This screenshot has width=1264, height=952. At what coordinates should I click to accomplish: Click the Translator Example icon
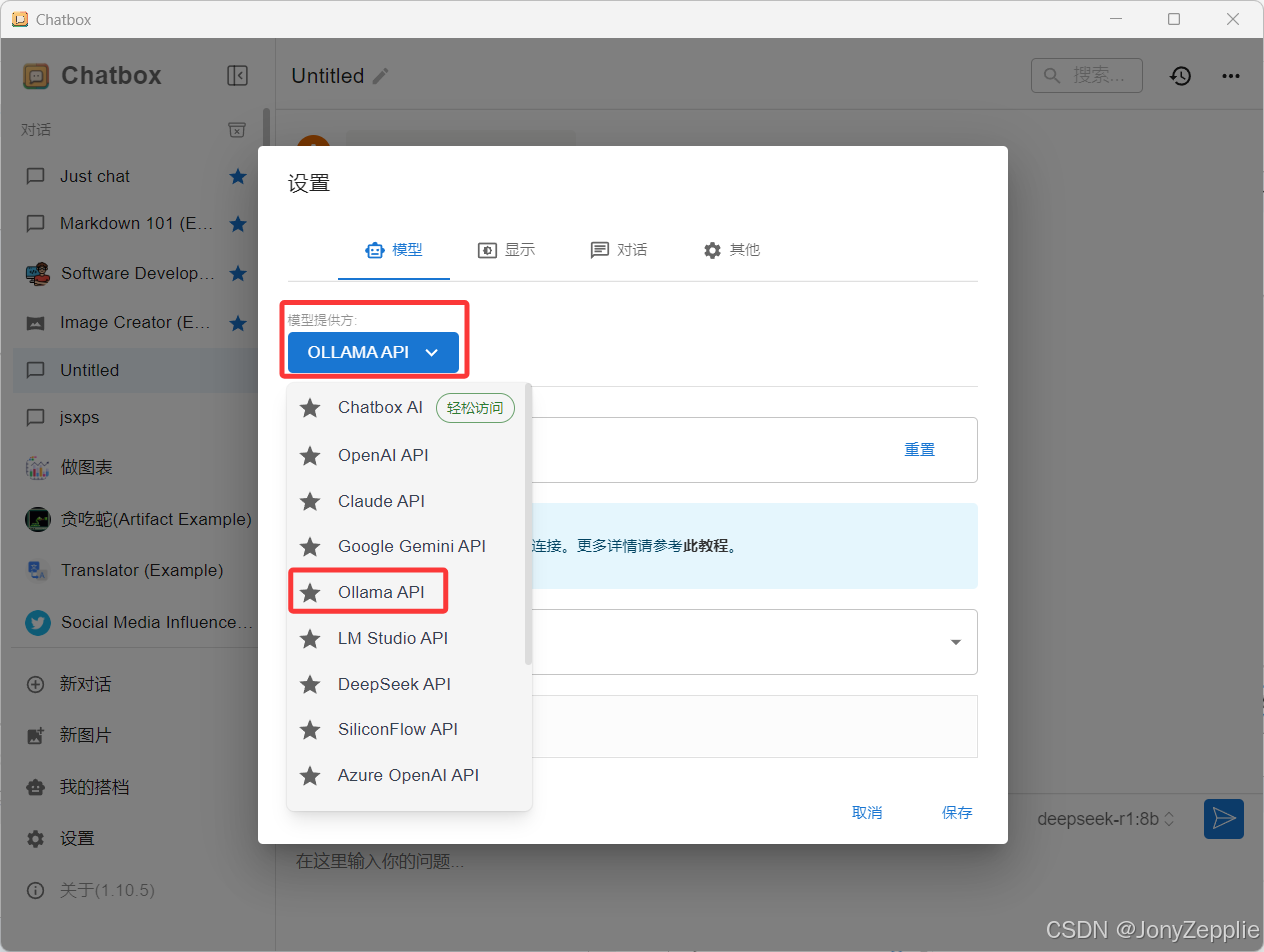coord(37,570)
